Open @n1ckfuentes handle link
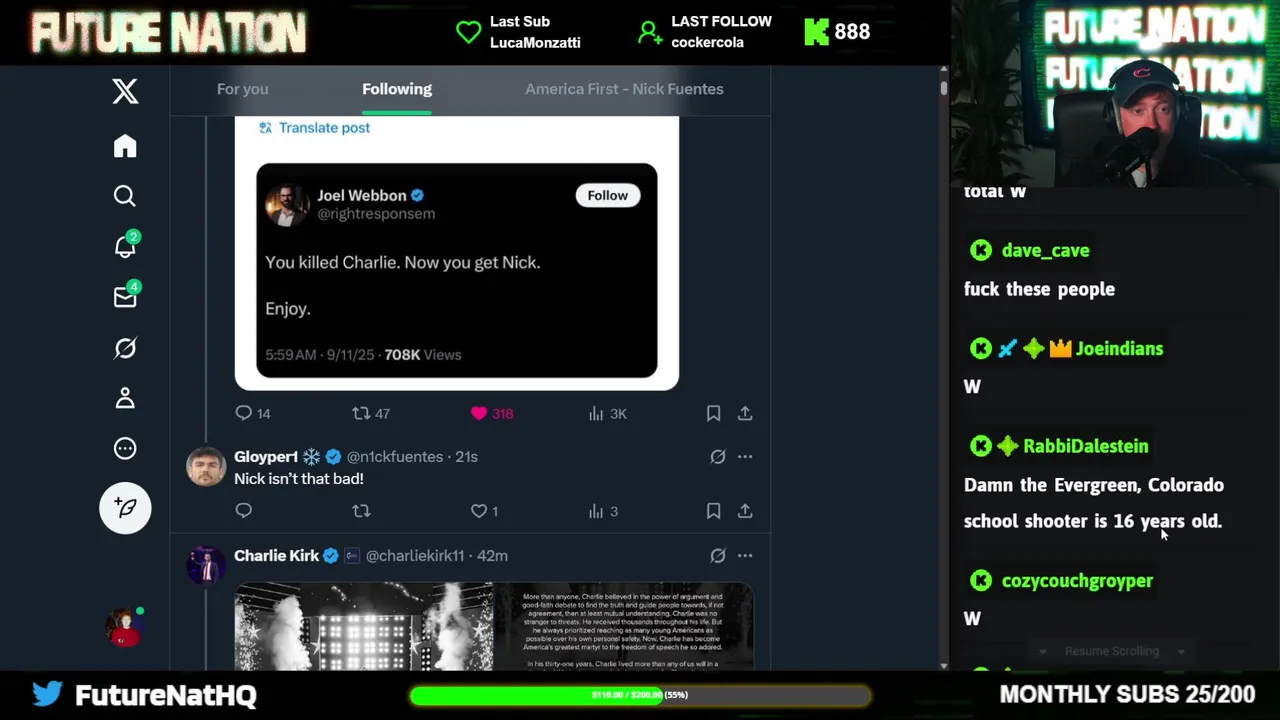This screenshot has height=720, width=1280. pyautogui.click(x=395, y=456)
